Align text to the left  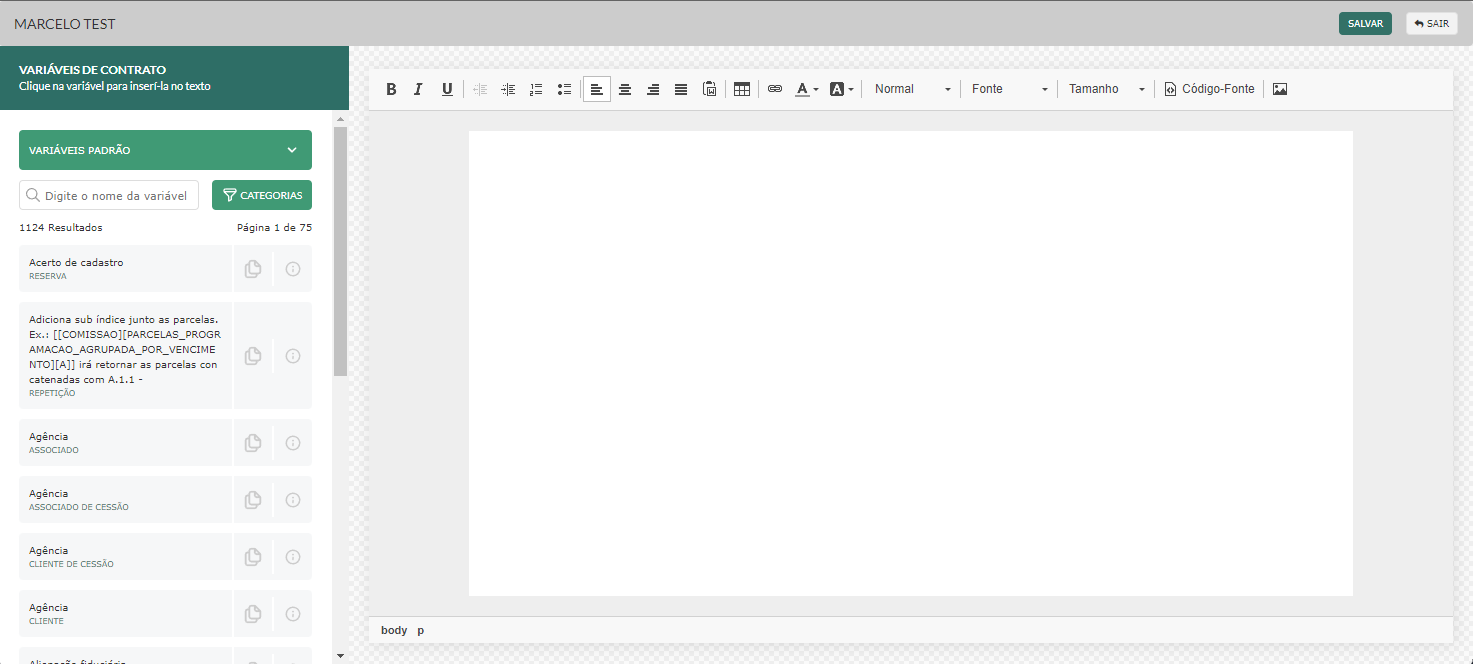tap(597, 89)
